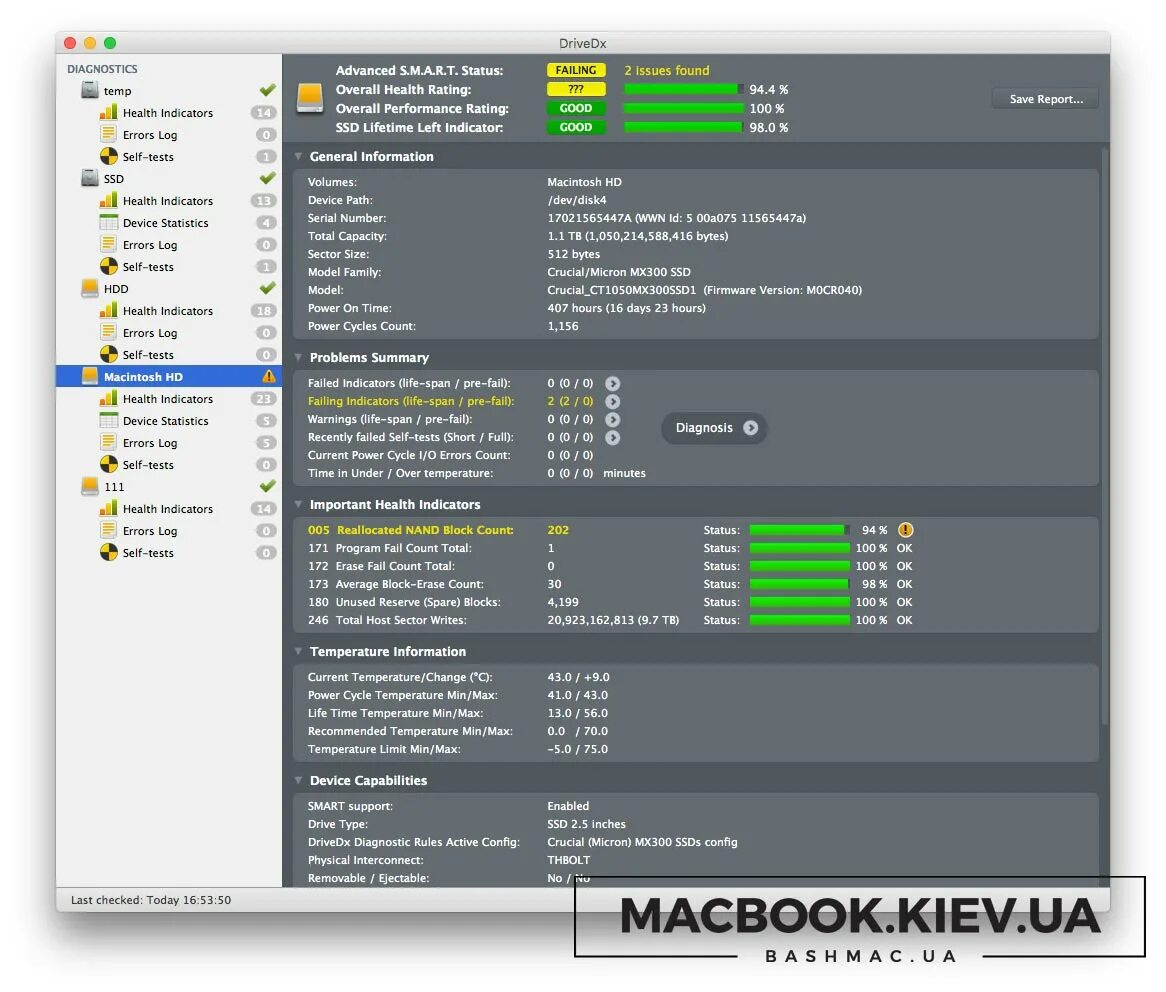Run the Diagnosis button
Viewport: 1166px width, 992px height.
pos(712,427)
